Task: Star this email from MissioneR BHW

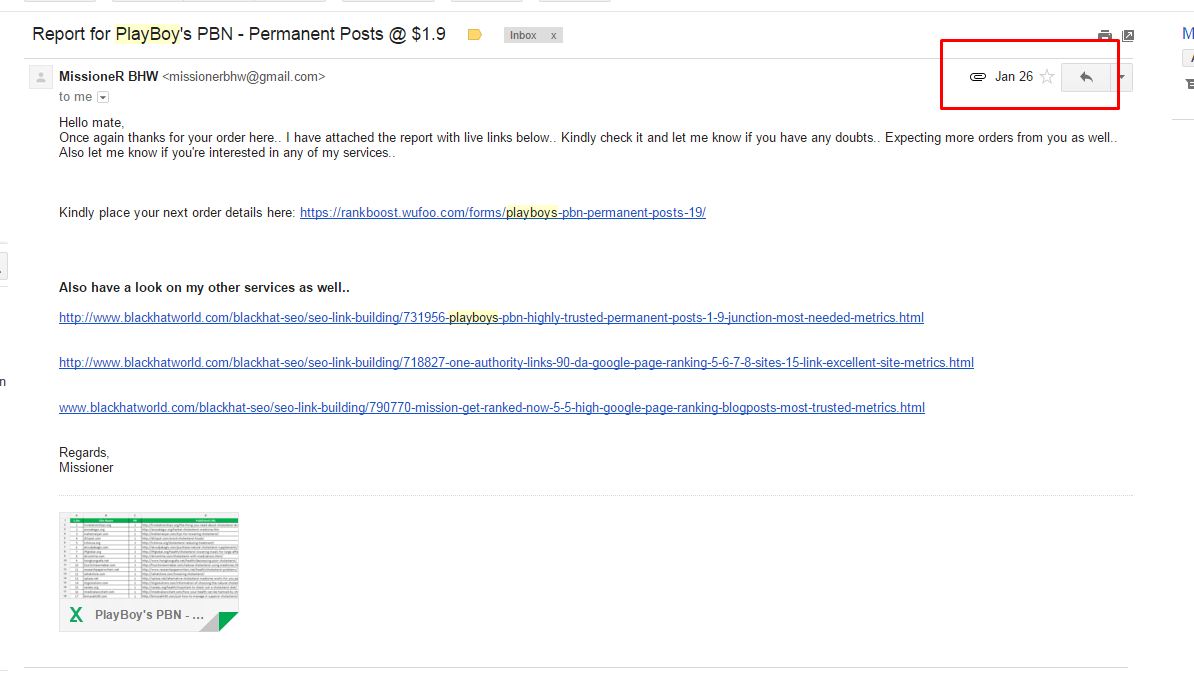Action: [x=1047, y=77]
